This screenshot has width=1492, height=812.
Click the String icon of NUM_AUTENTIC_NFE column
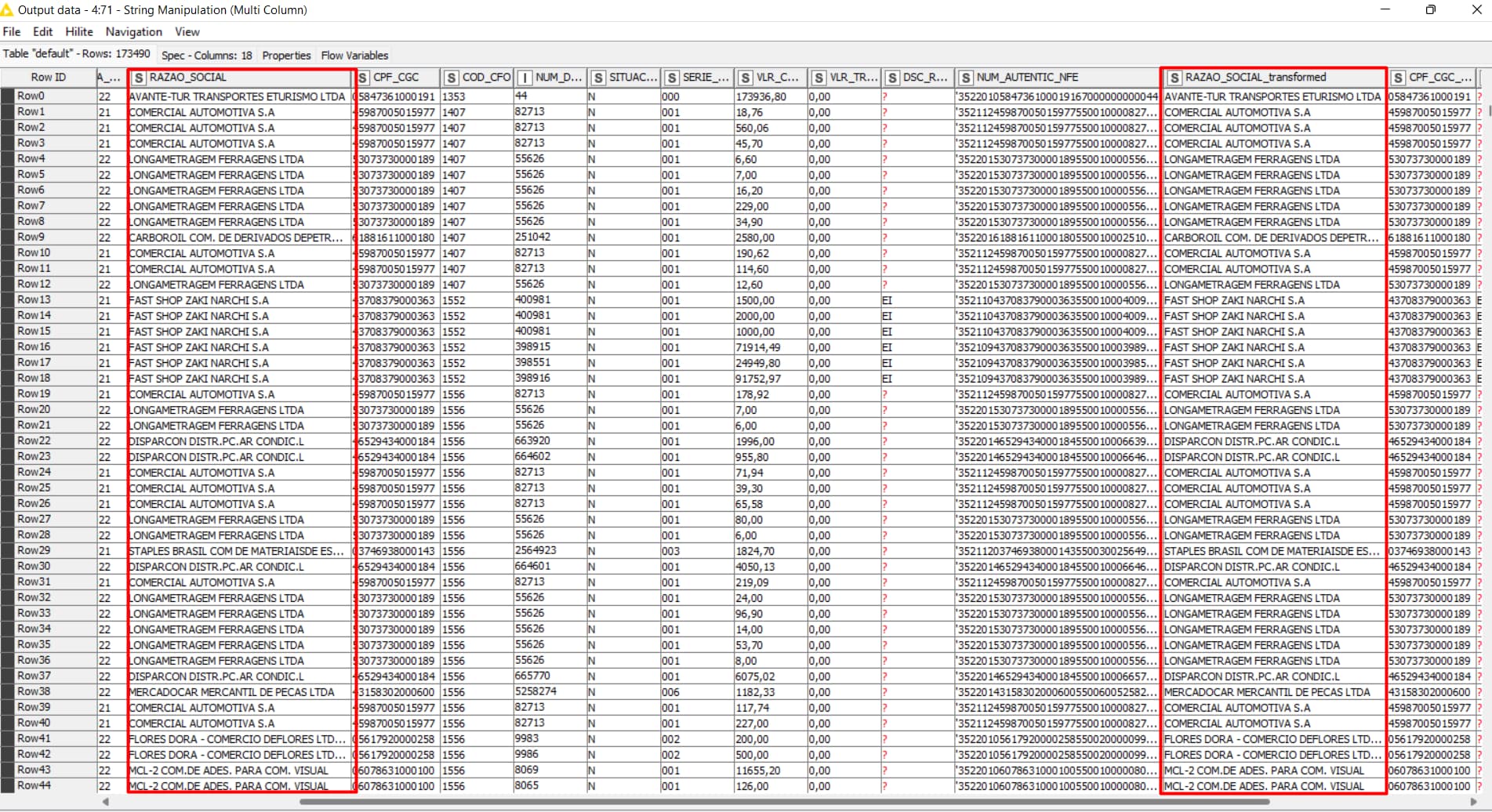[x=966, y=78]
